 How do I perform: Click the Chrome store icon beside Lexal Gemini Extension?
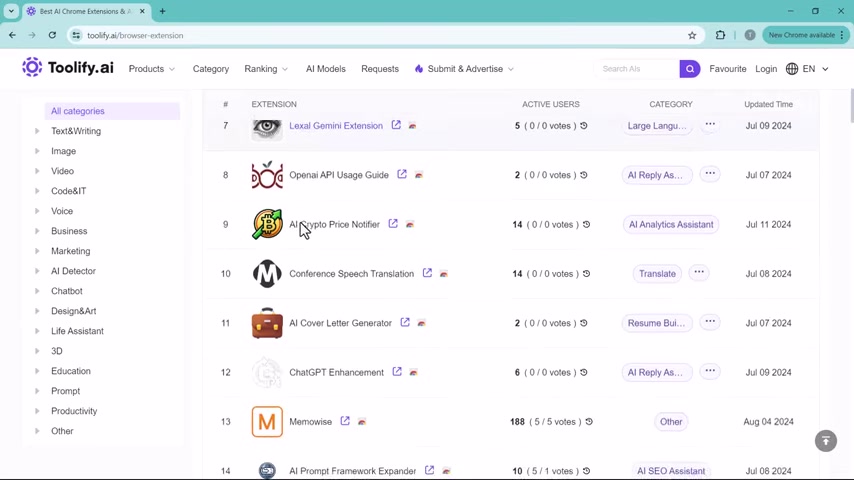coord(412,126)
